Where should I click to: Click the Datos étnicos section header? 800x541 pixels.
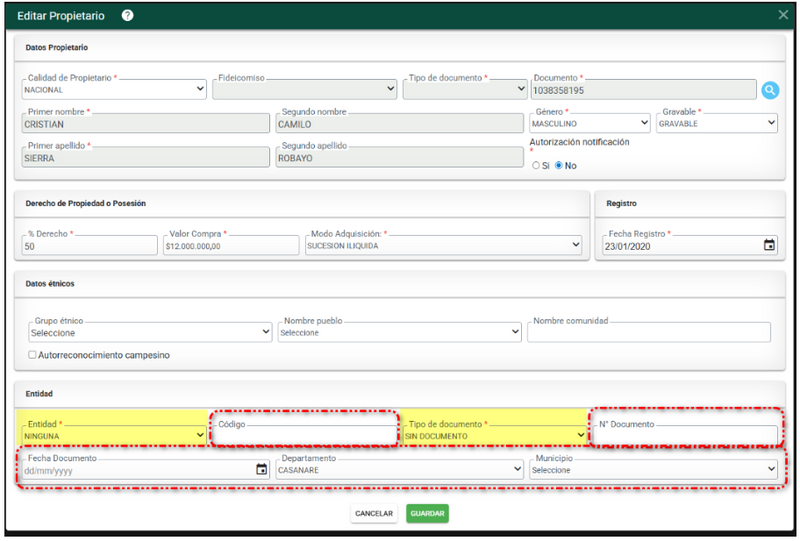[x=50, y=283]
